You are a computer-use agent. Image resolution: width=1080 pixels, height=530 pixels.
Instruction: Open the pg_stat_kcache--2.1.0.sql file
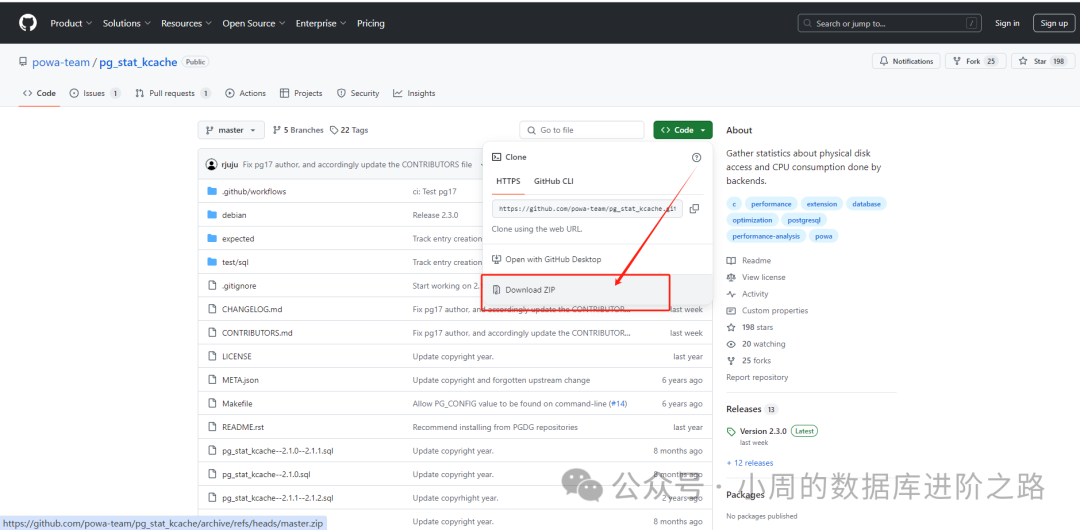click(266, 474)
